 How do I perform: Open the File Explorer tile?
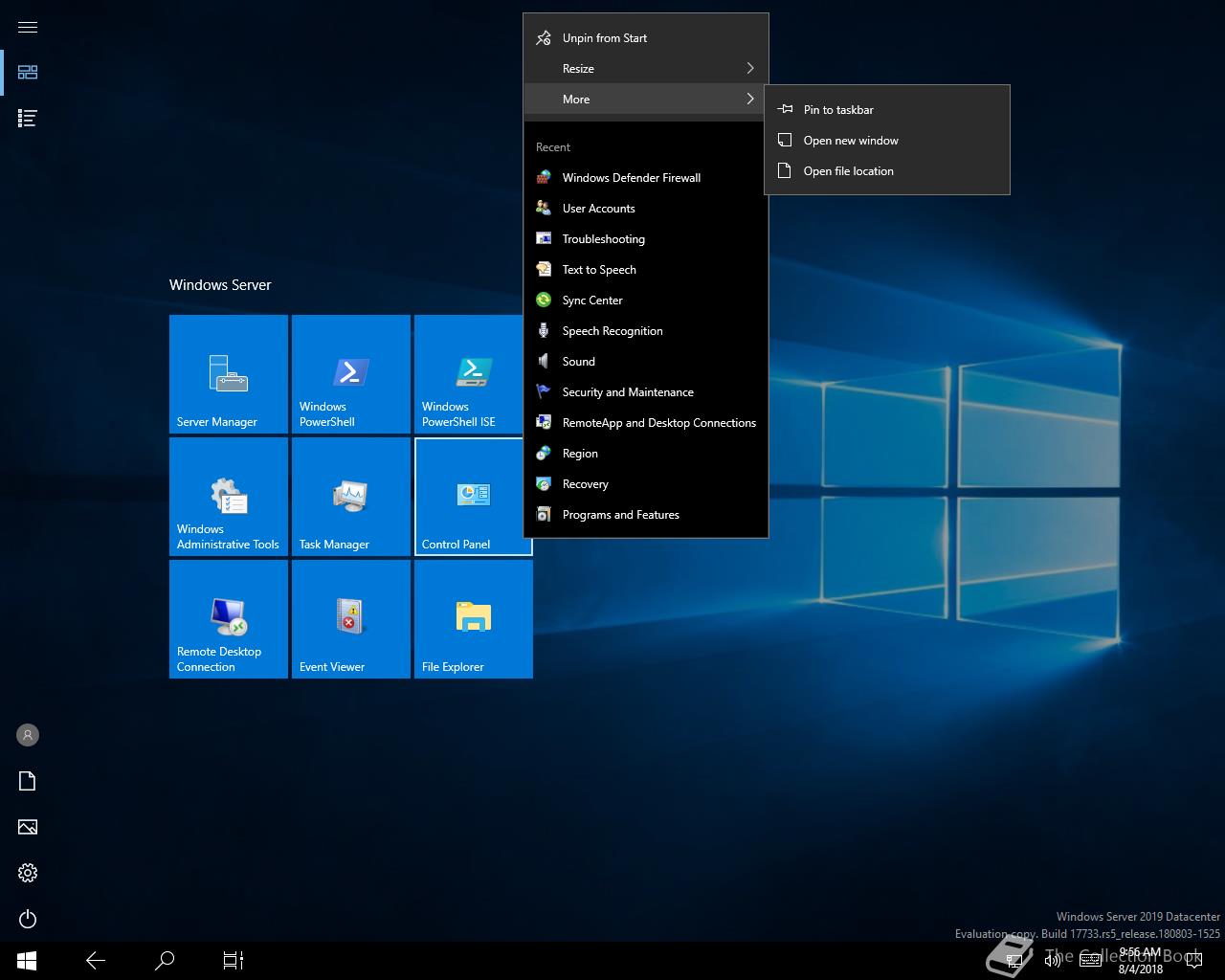tap(474, 619)
